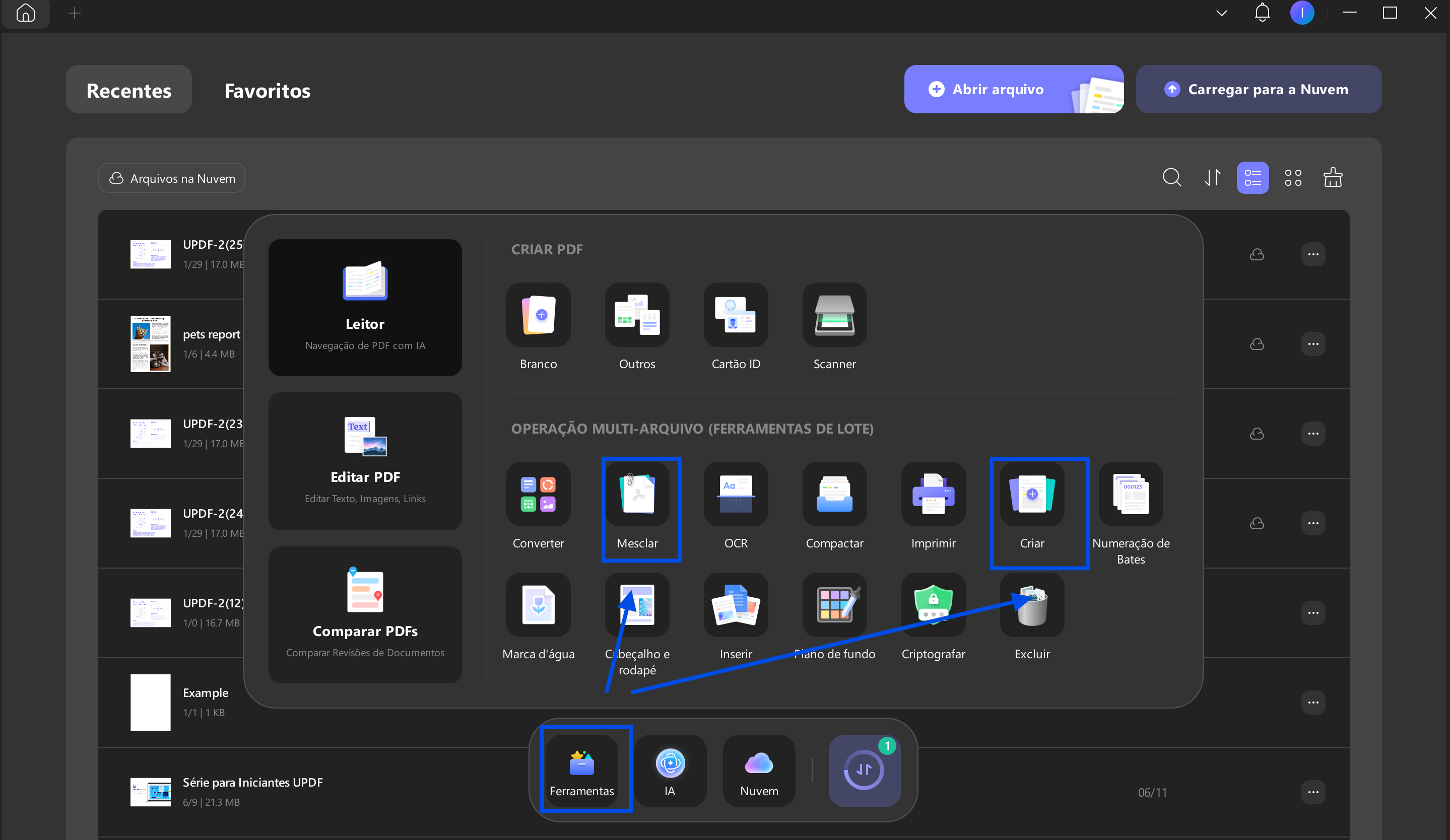Switch to list view mode
Screen dimensions: 1450x840
[x=1253, y=178]
